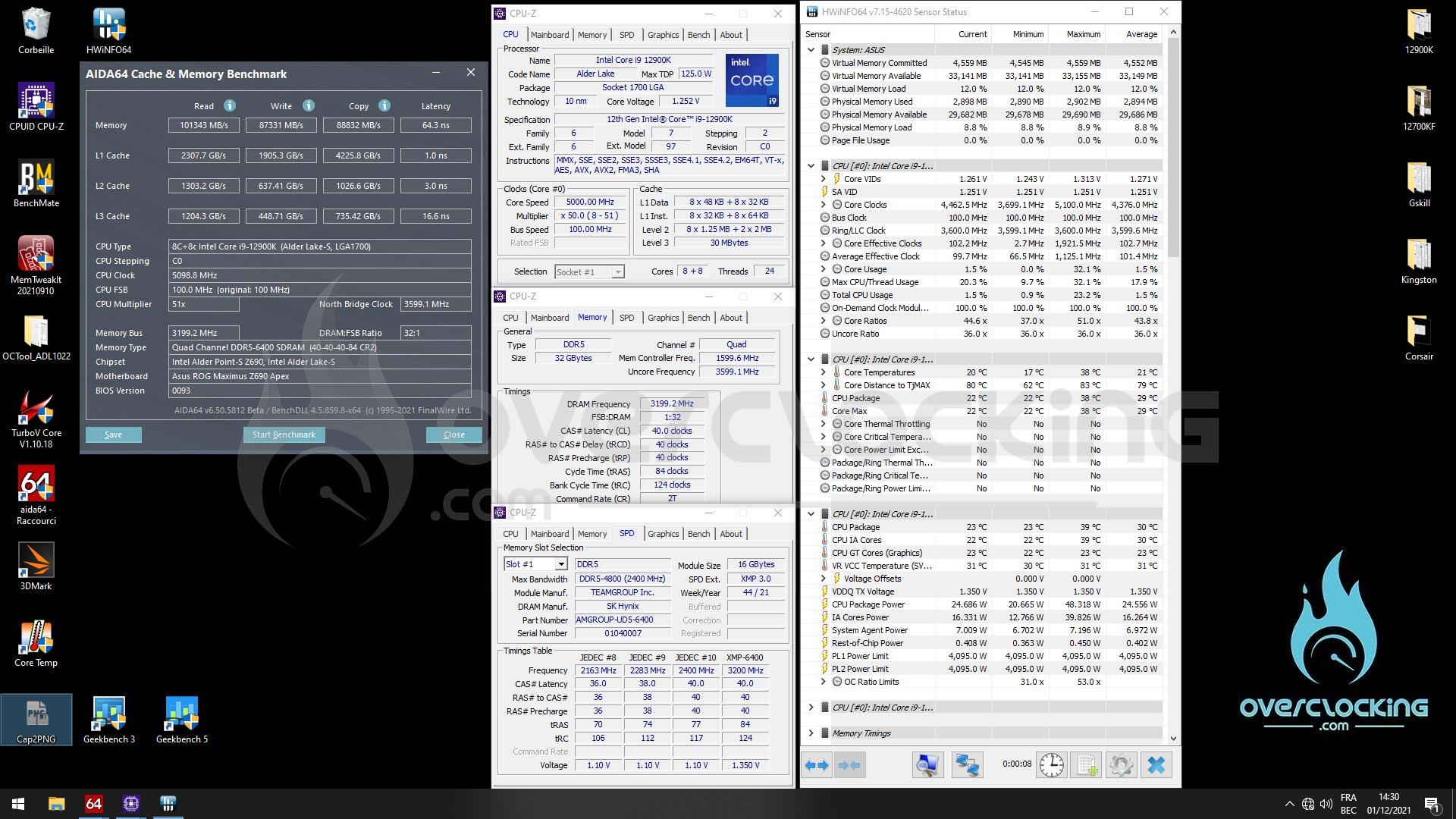Select the BenchMate desktop shortcut
Image resolution: width=1456 pixels, height=819 pixels.
coord(36,184)
